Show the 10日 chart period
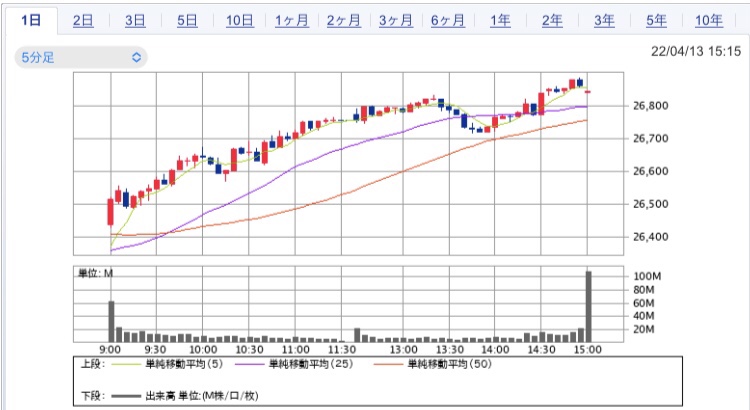 click(x=240, y=21)
